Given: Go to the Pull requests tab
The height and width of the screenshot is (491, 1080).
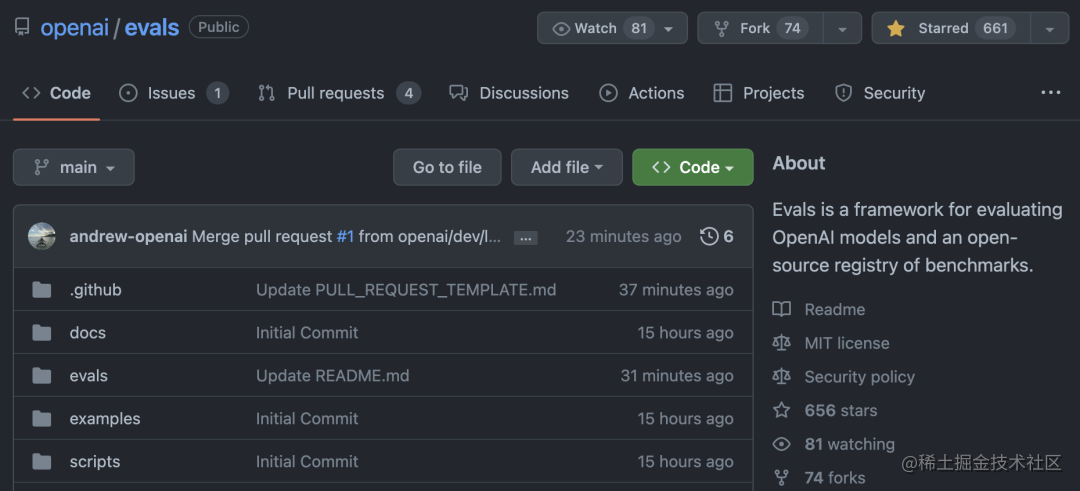Looking at the screenshot, I should click(339, 93).
